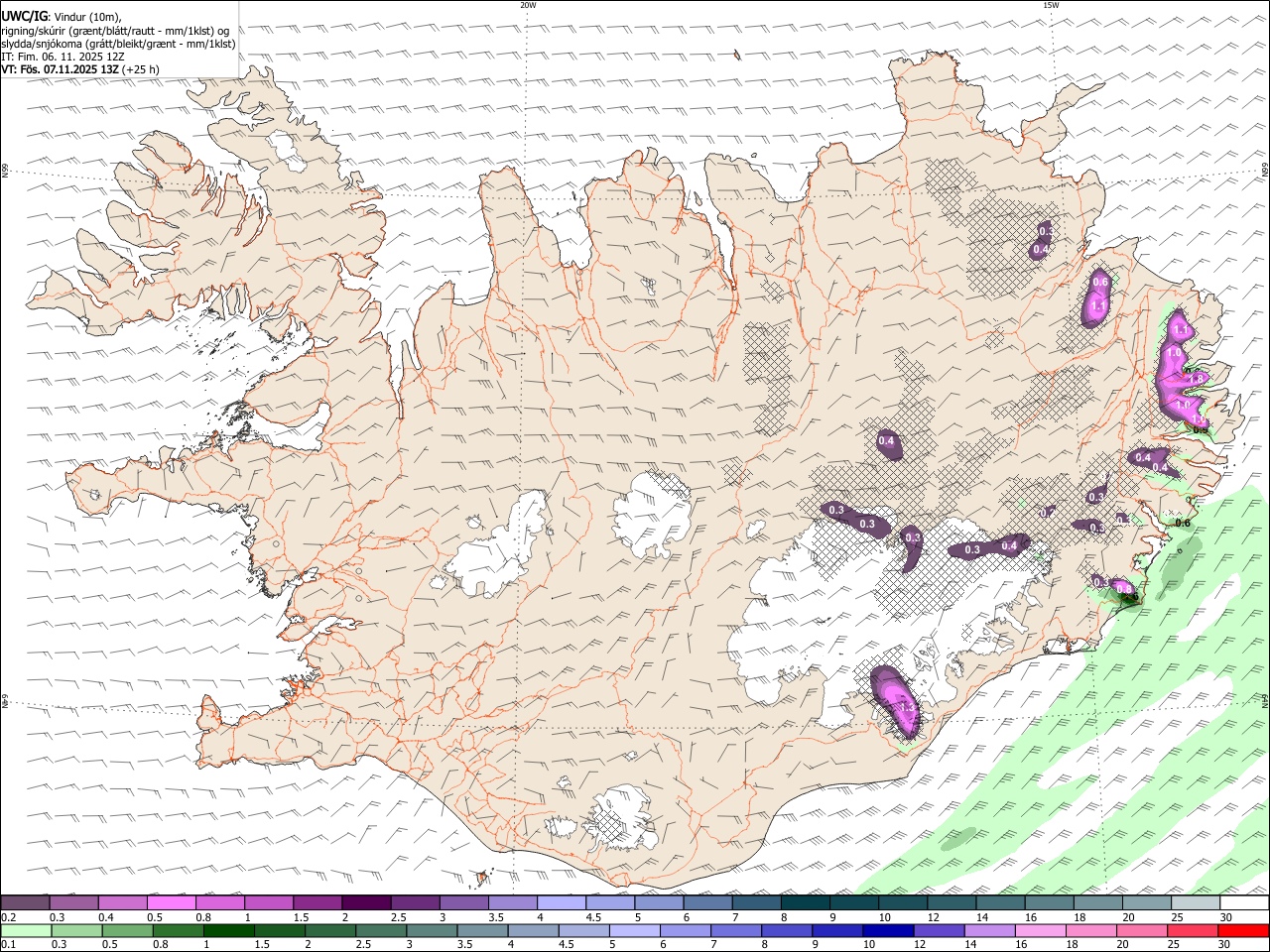Select the dark teal 8 swatch on snow scale
The width and height of the screenshot is (1270, 952).
tap(806, 903)
